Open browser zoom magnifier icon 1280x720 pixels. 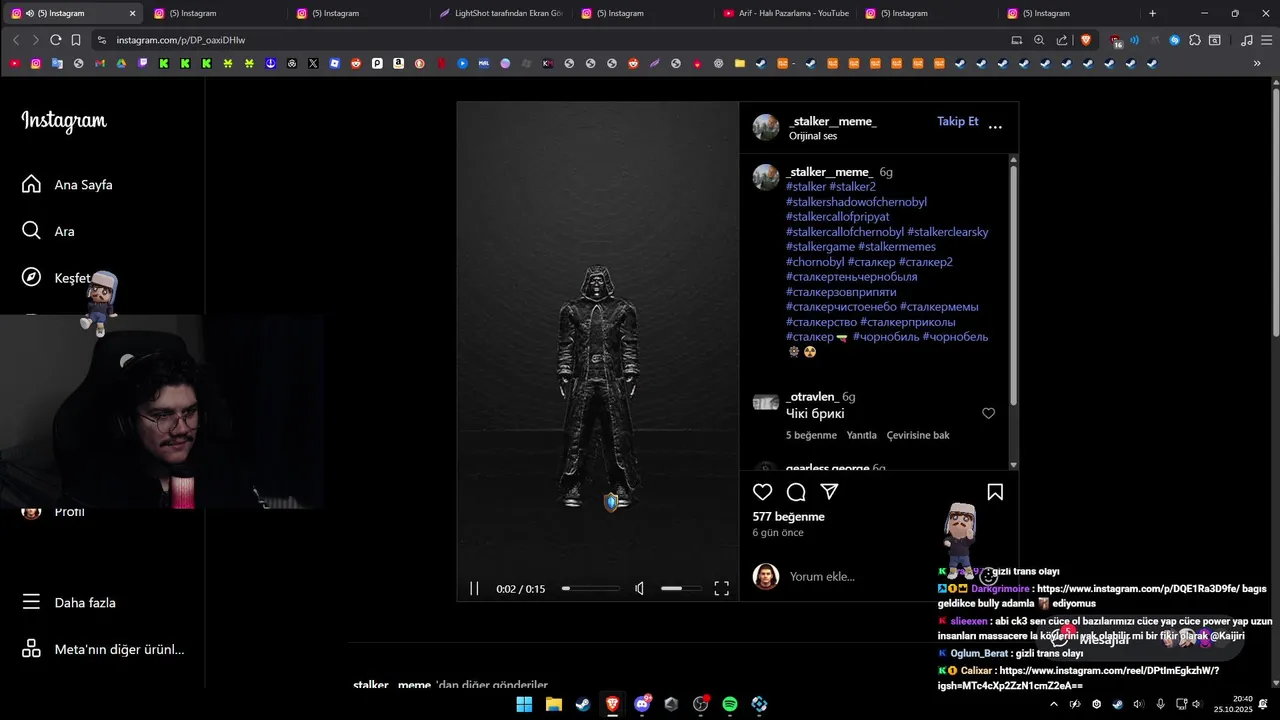click(x=1039, y=40)
